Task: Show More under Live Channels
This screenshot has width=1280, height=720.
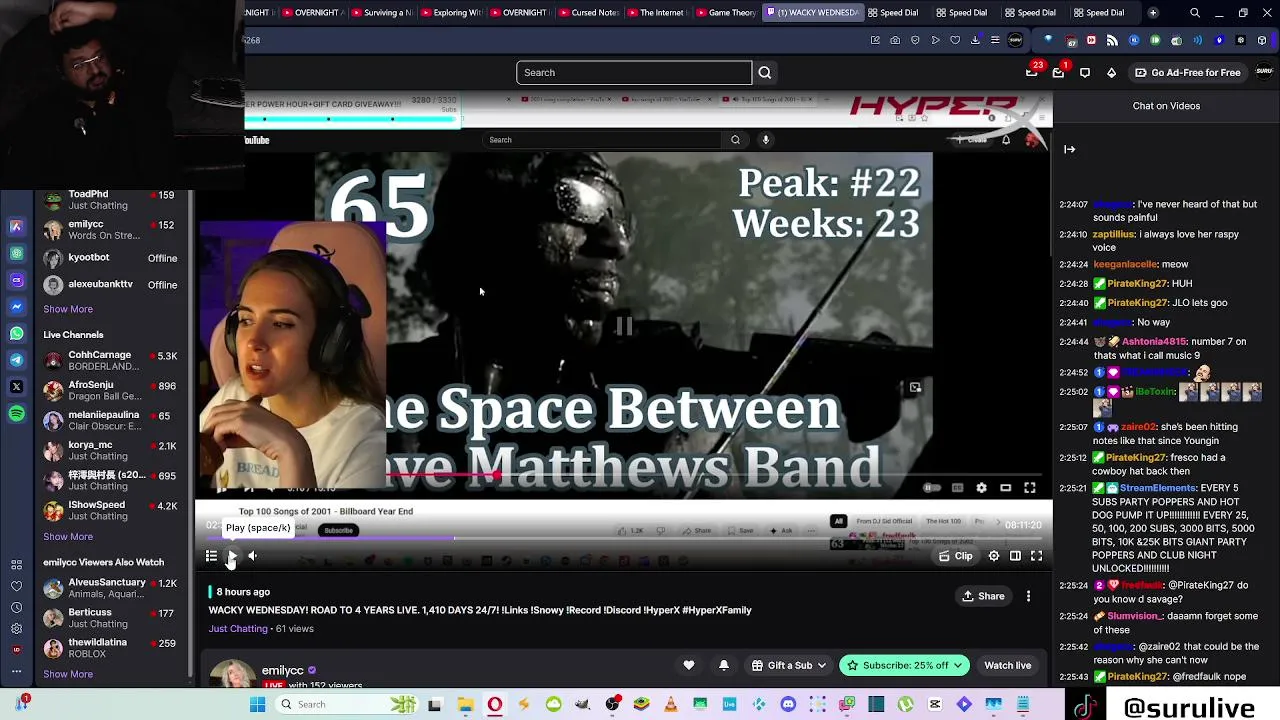Action: [68, 536]
